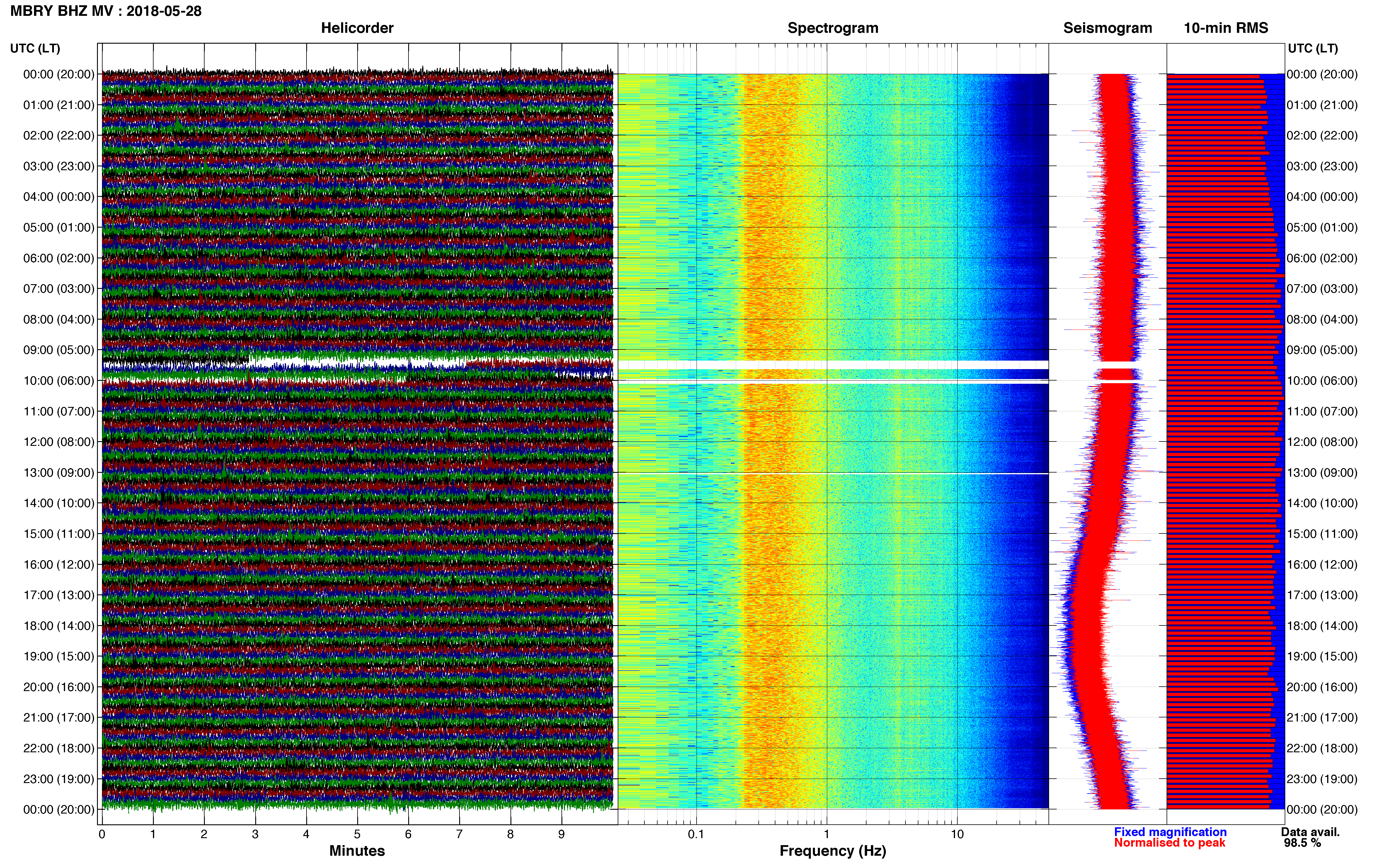Image resolution: width=1389 pixels, height=868 pixels.
Task: Click the right 'UTC (LT)' axis label
Action: click(1313, 48)
